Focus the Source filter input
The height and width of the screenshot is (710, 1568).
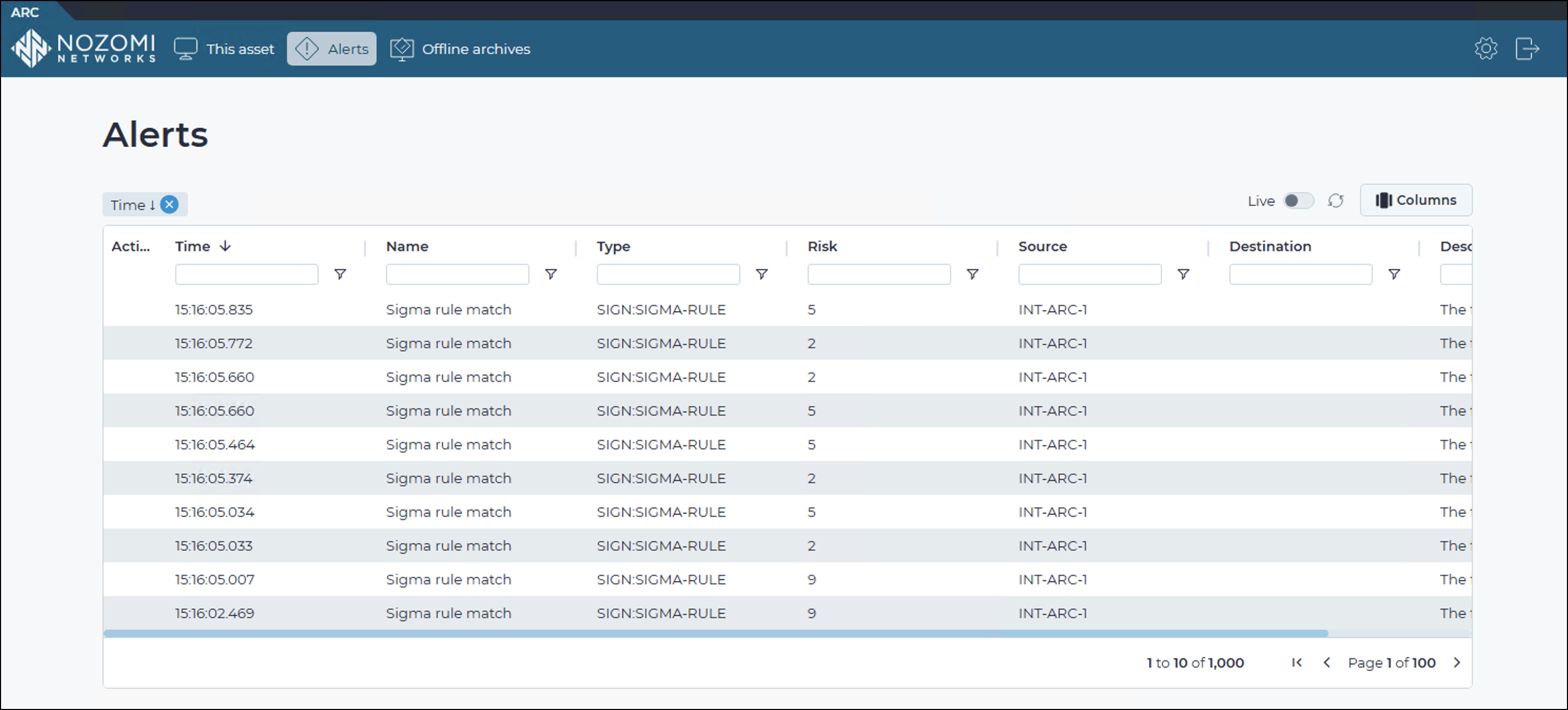tap(1090, 275)
